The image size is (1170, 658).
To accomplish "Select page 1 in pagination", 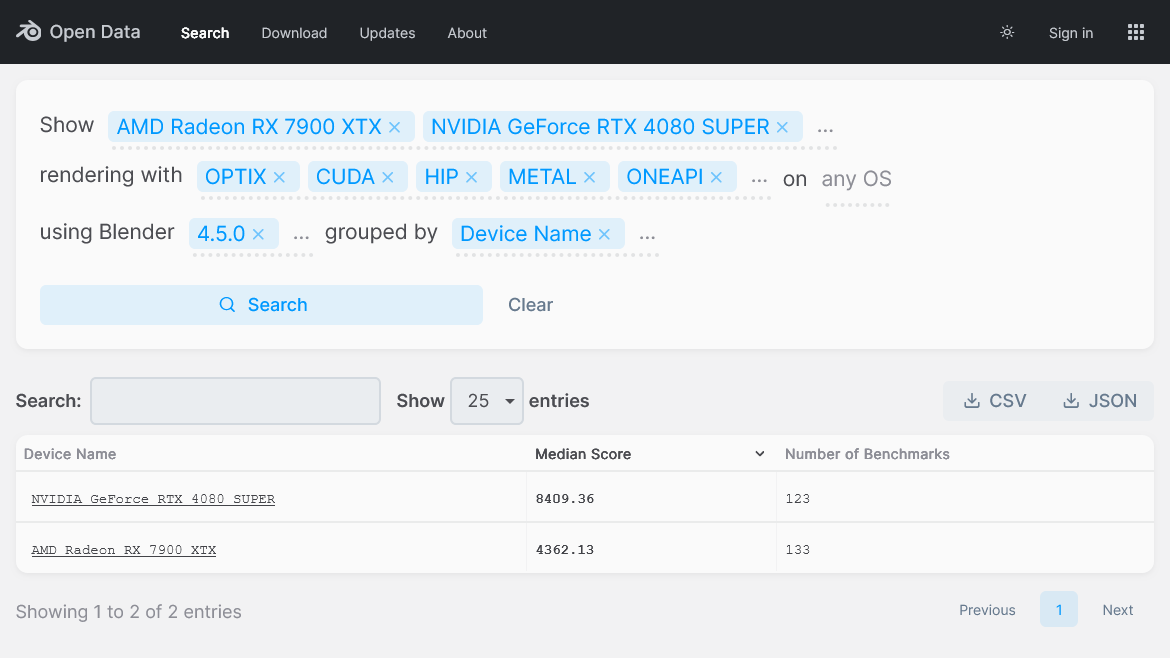I will [1059, 610].
